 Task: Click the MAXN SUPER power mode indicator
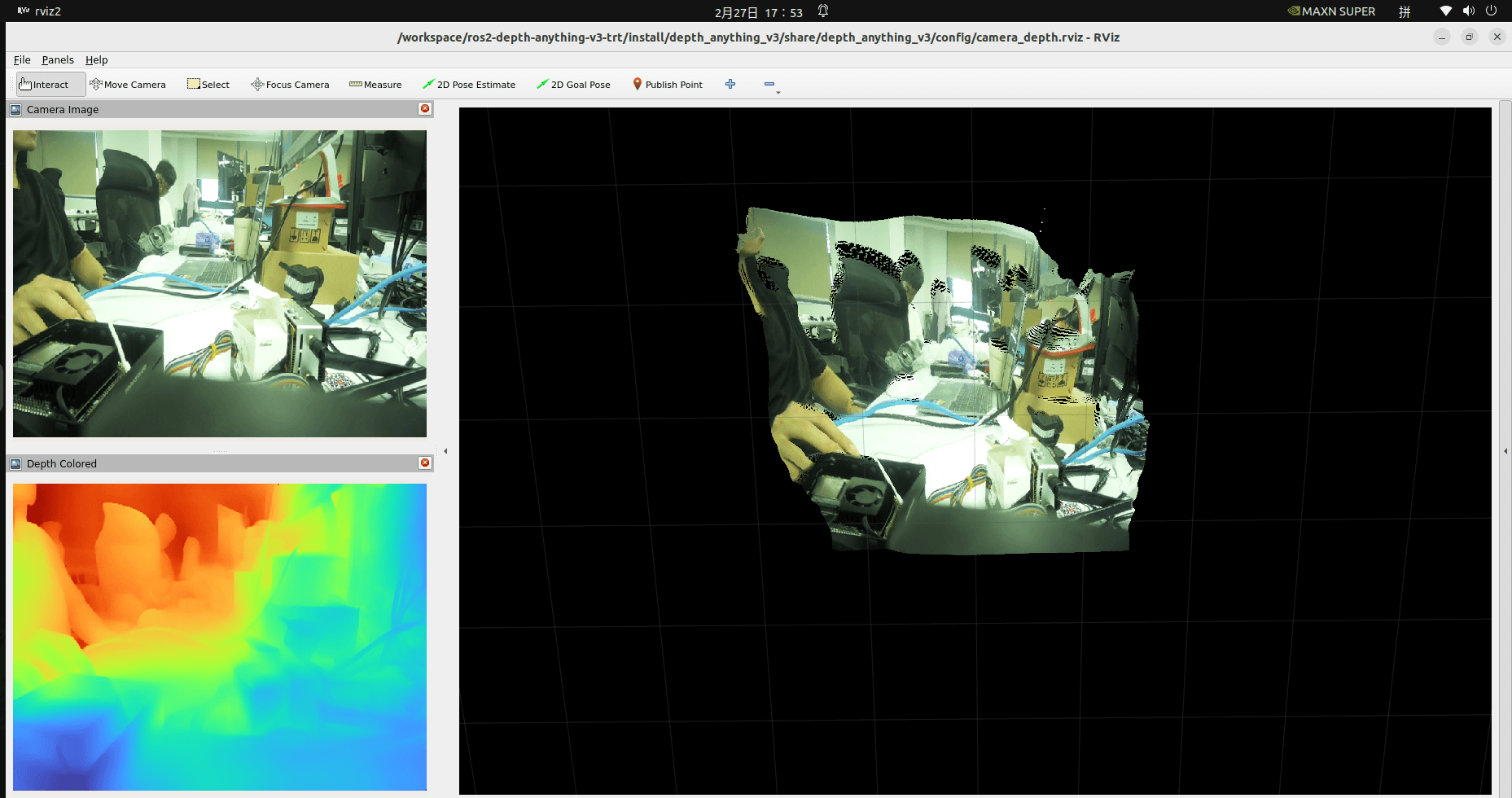[1330, 11]
